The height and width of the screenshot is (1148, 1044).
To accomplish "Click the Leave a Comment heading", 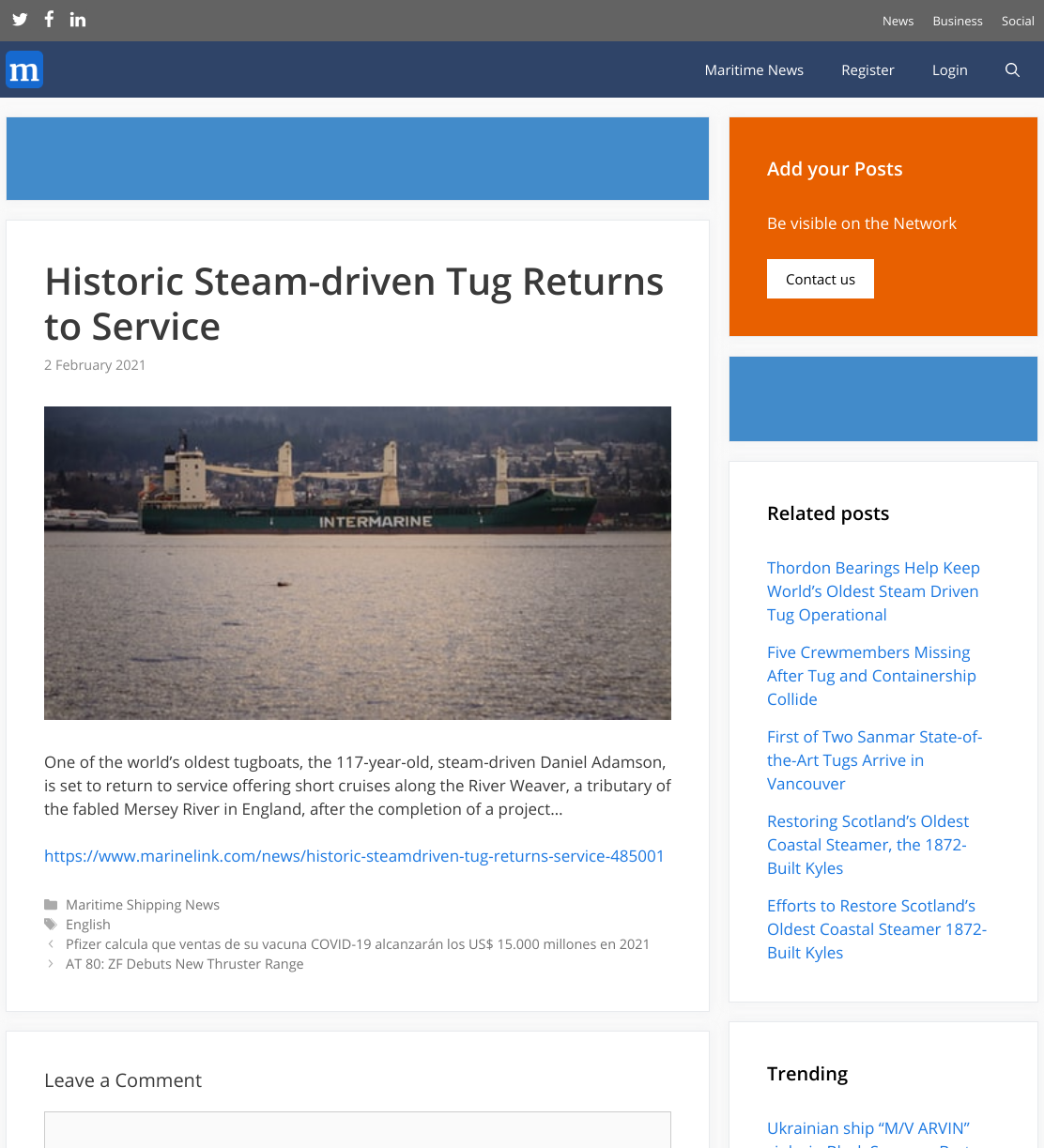I will [x=123, y=1080].
